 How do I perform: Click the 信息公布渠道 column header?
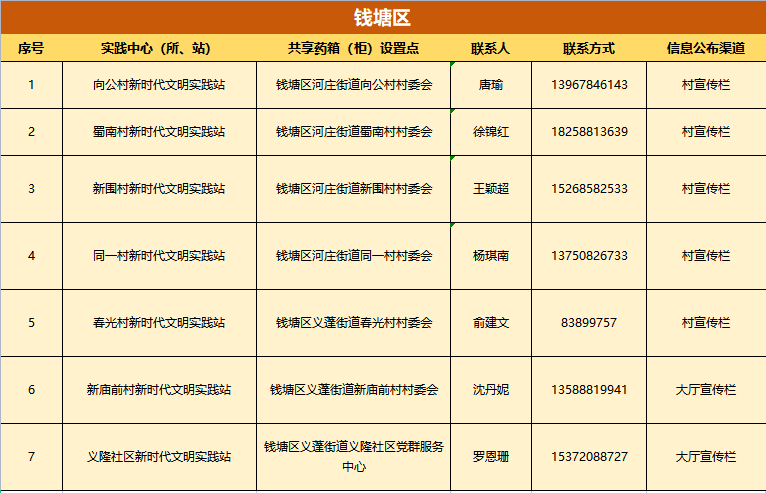click(706, 48)
